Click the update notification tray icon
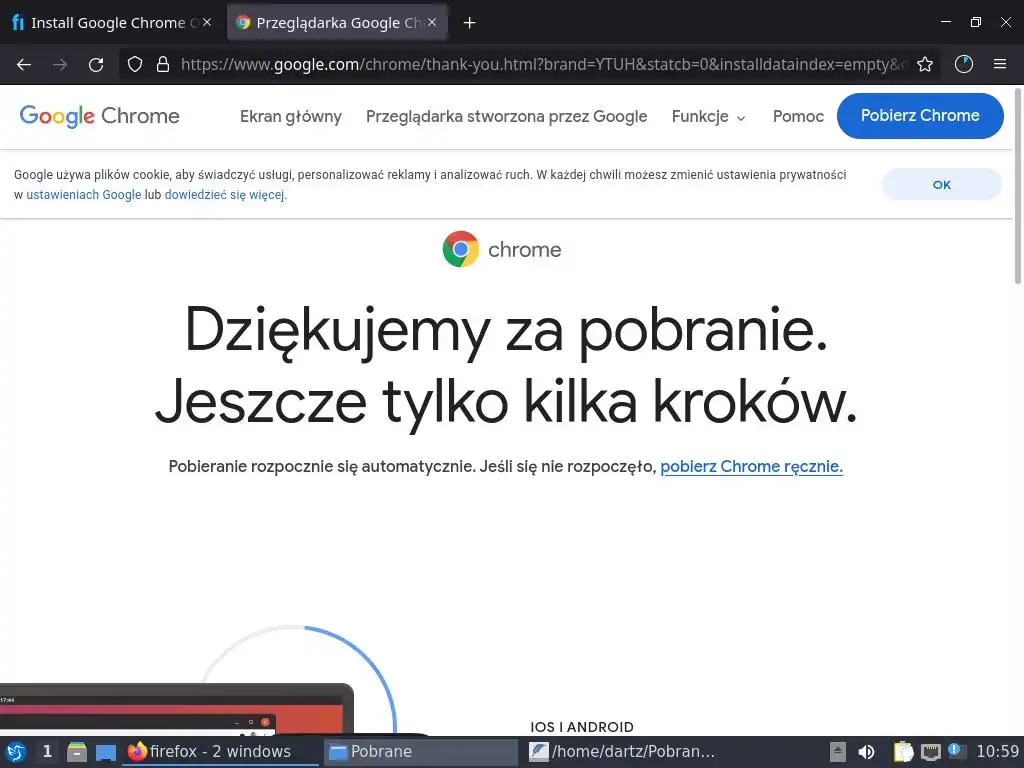1024x768 pixels. (x=955, y=750)
